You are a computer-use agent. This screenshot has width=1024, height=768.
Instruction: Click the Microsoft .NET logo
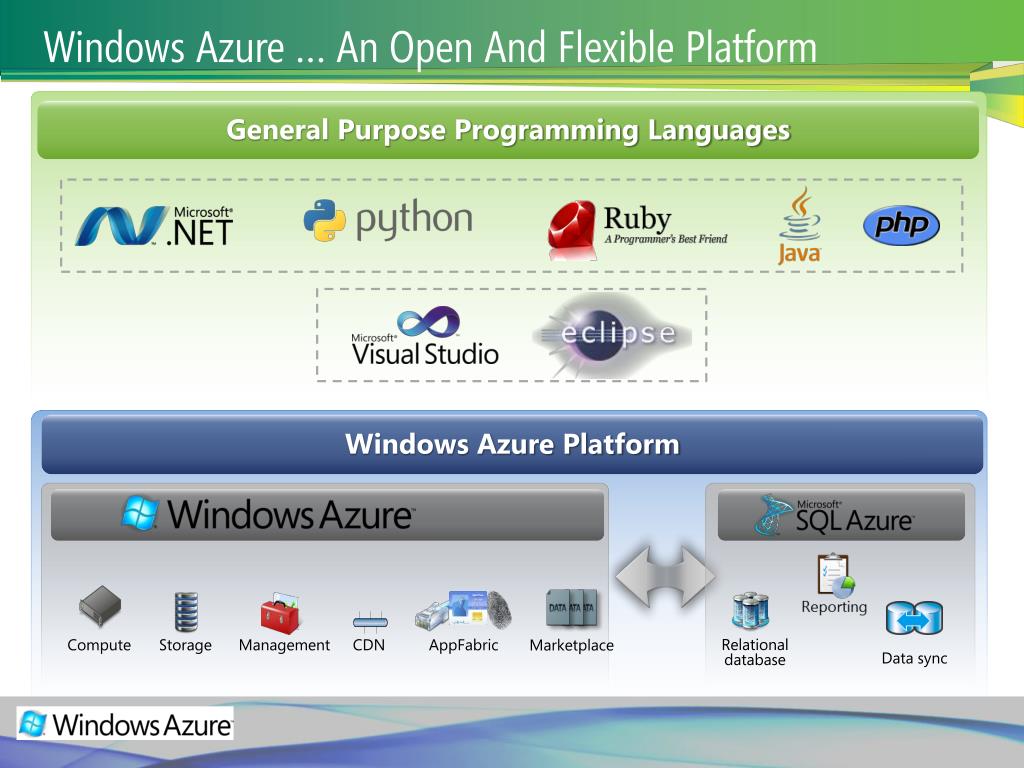pyautogui.click(x=154, y=226)
